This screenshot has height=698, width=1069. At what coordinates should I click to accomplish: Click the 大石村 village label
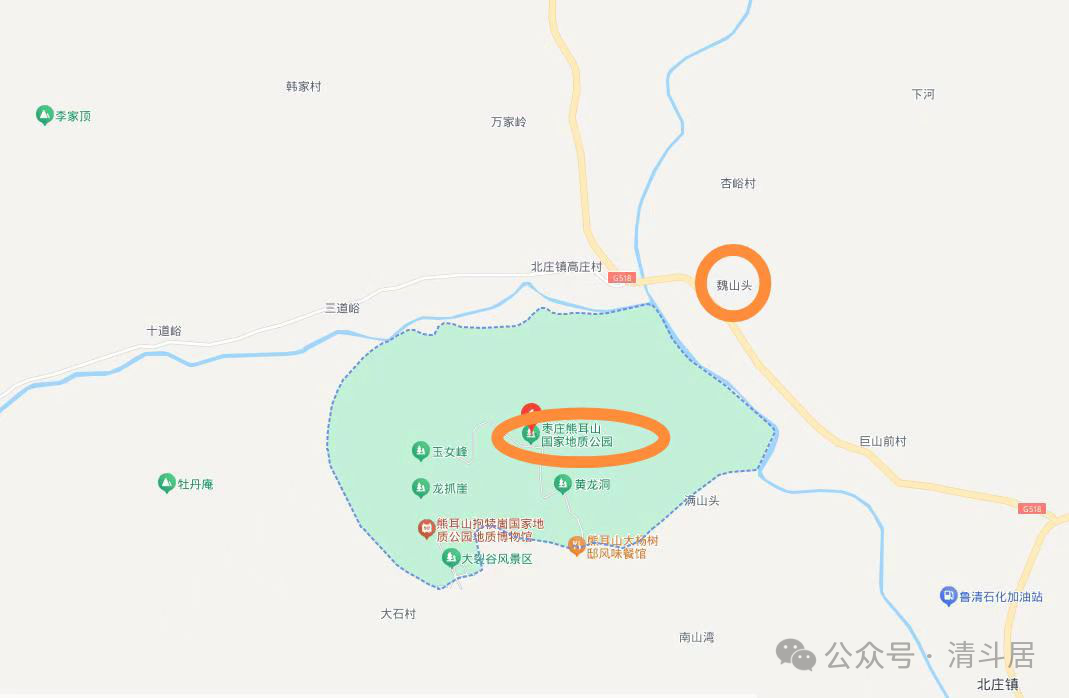(398, 613)
